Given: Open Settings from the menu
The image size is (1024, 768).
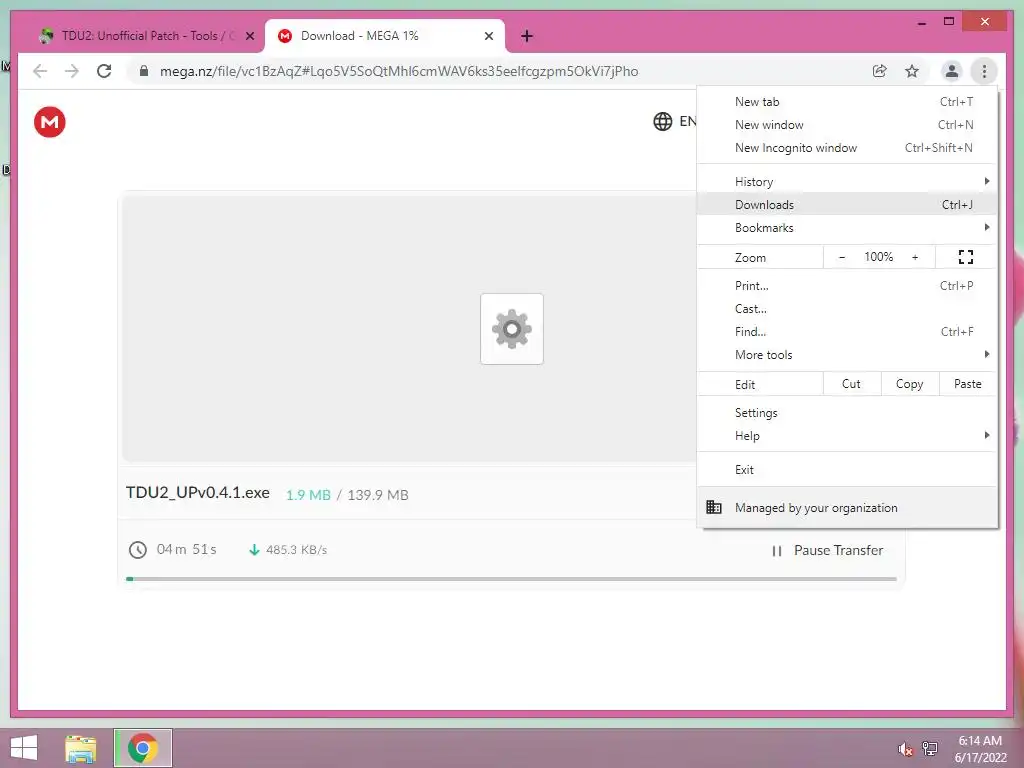Looking at the screenshot, I should coord(847,413).
